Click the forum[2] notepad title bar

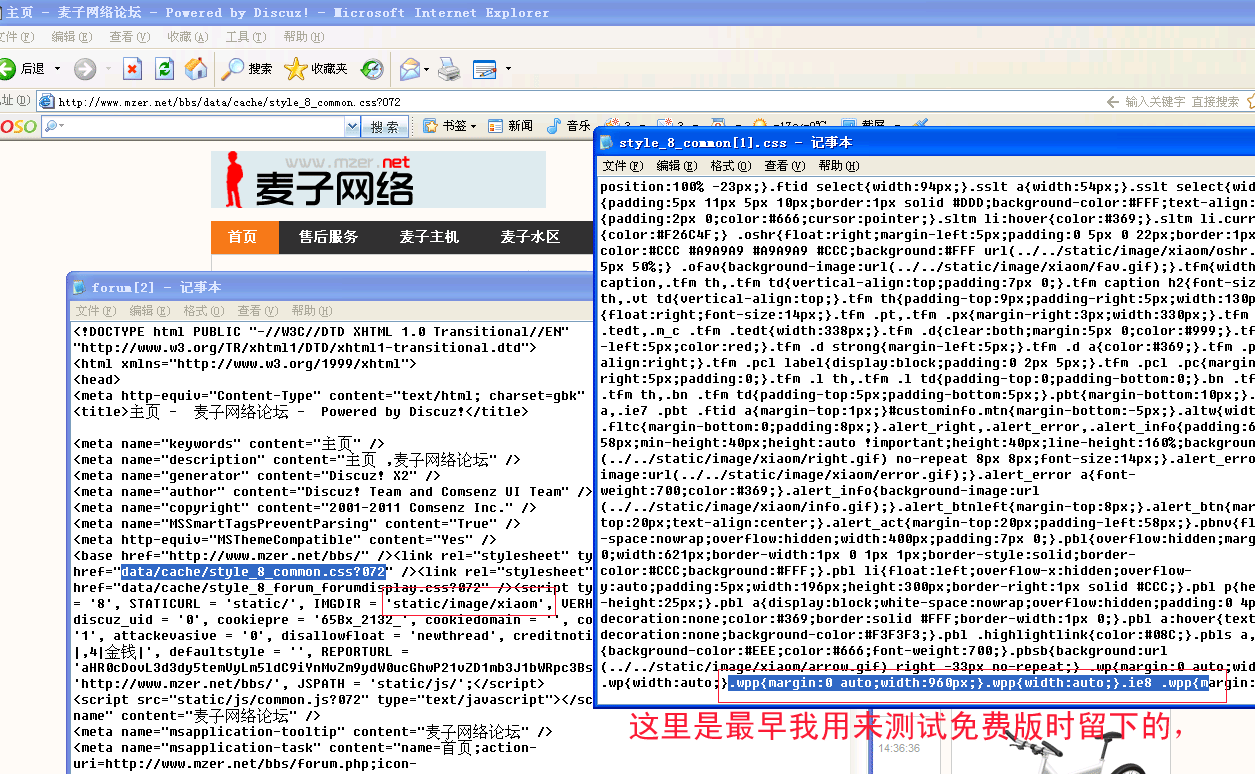pos(331,287)
